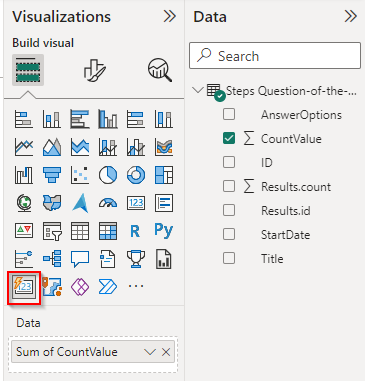Select the Azure map arrow visual
Viewport: 365px width, 381px height.
(x=80, y=203)
